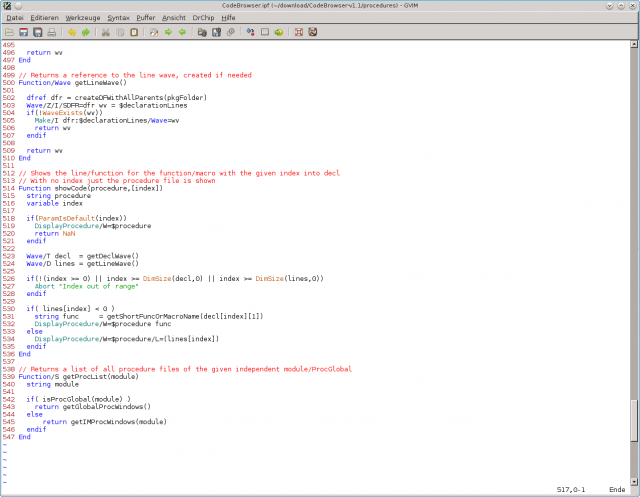Undo the last change with the yellow arrow
The width and height of the screenshot is (640, 497).
(x=72, y=32)
